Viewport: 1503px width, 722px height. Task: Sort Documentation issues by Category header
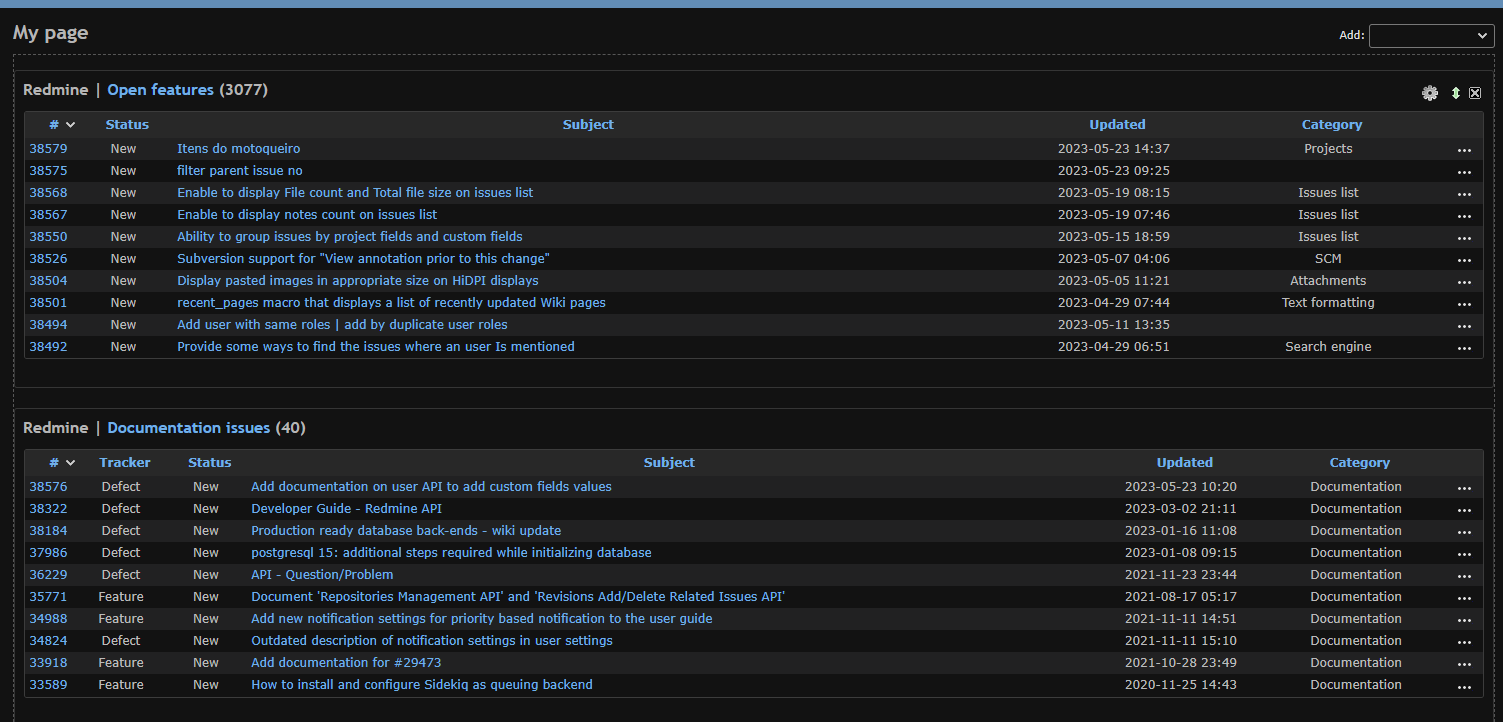click(1360, 463)
